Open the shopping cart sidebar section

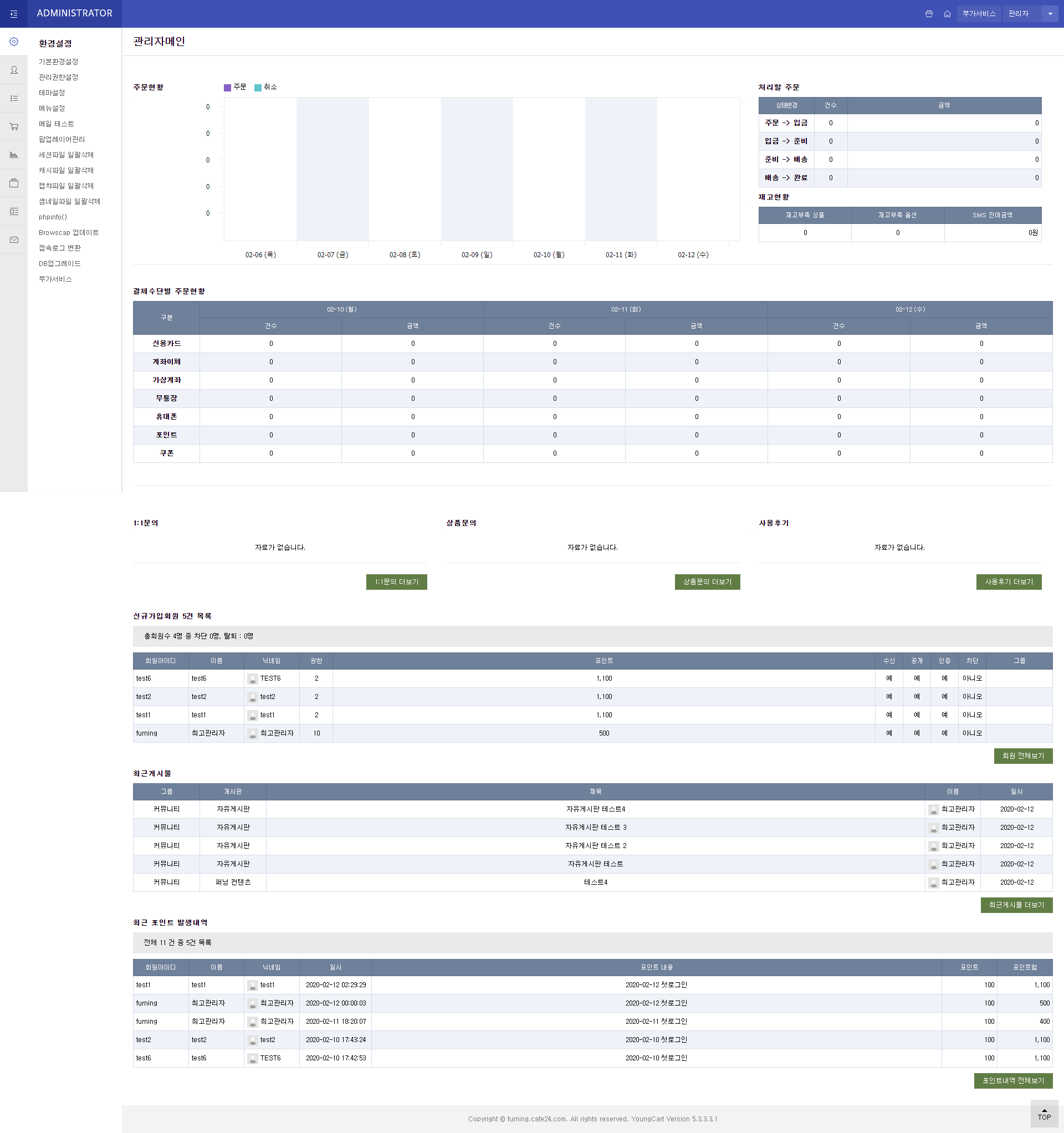point(14,126)
